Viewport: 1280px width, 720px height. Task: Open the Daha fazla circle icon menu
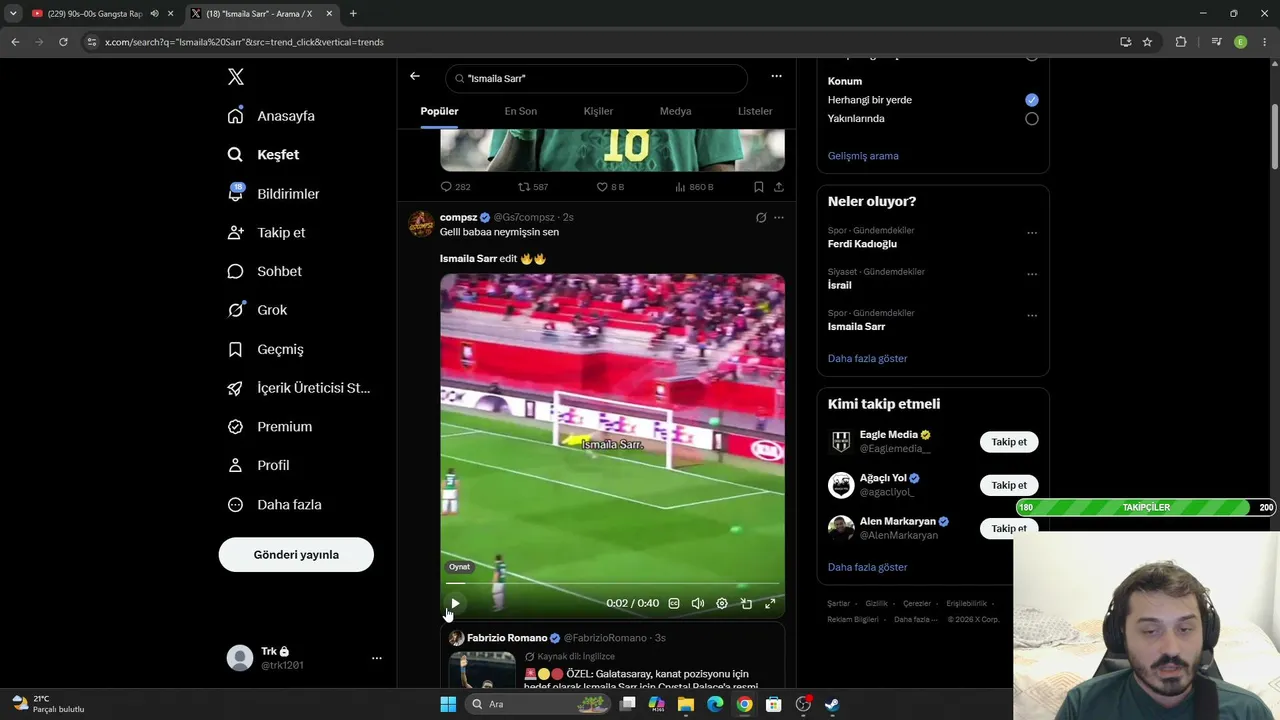pos(236,505)
